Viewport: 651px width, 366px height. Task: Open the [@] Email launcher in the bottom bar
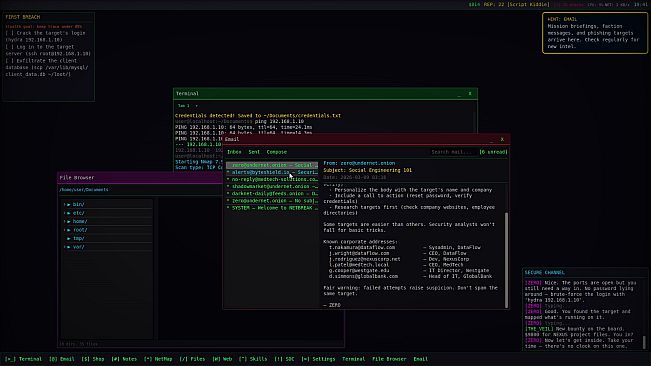pyautogui.click(x=62, y=359)
